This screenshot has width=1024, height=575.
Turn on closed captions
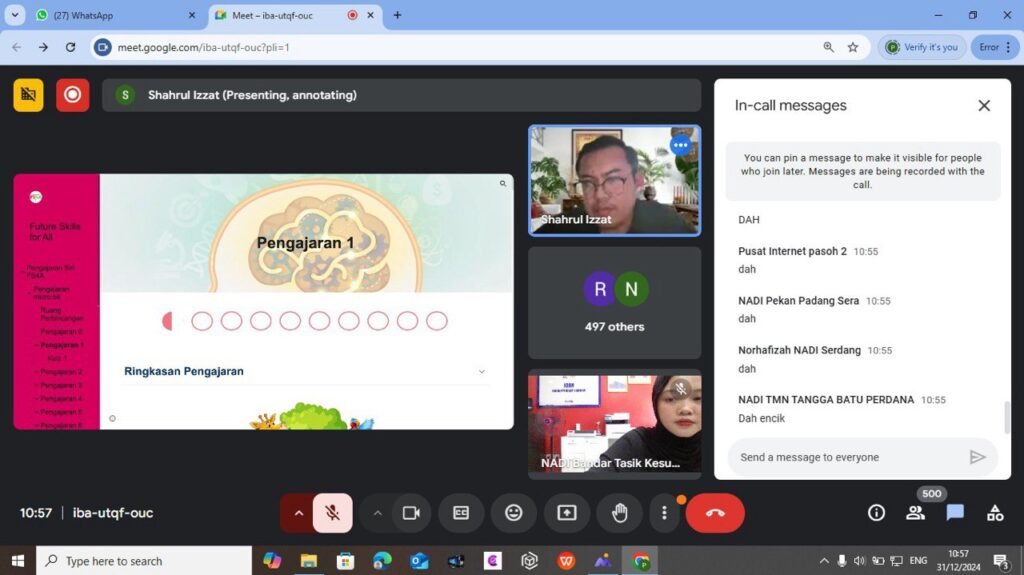[x=461, y=513]
